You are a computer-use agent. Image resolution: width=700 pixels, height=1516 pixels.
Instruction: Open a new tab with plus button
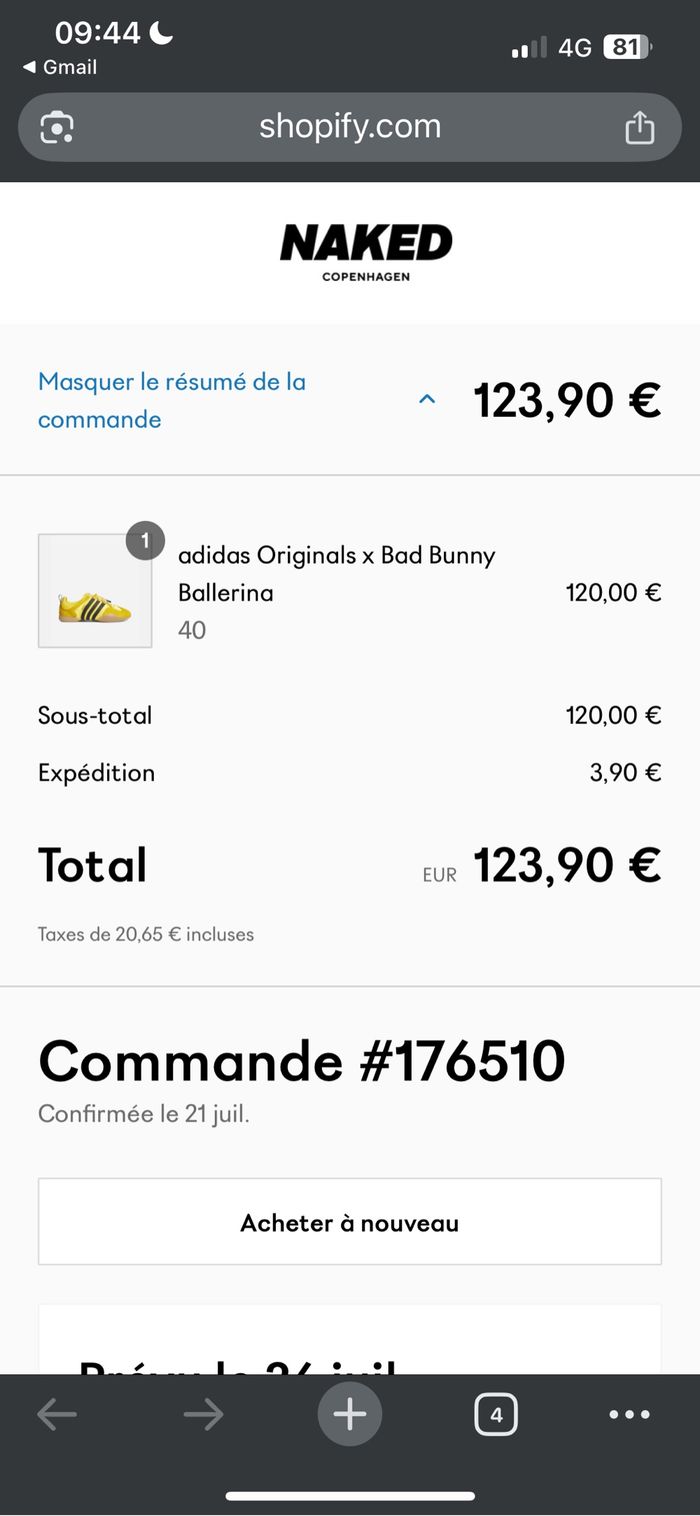350,1414
